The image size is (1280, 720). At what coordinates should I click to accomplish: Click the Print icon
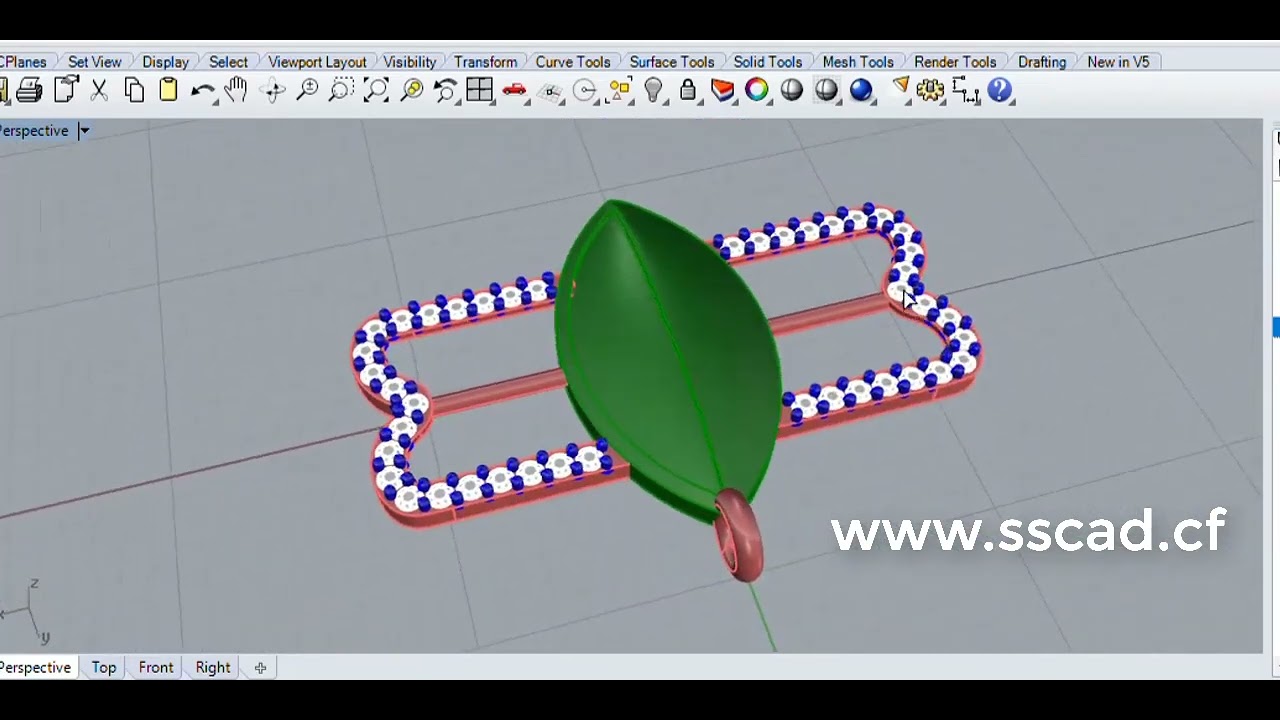click(x=29, y=91)
